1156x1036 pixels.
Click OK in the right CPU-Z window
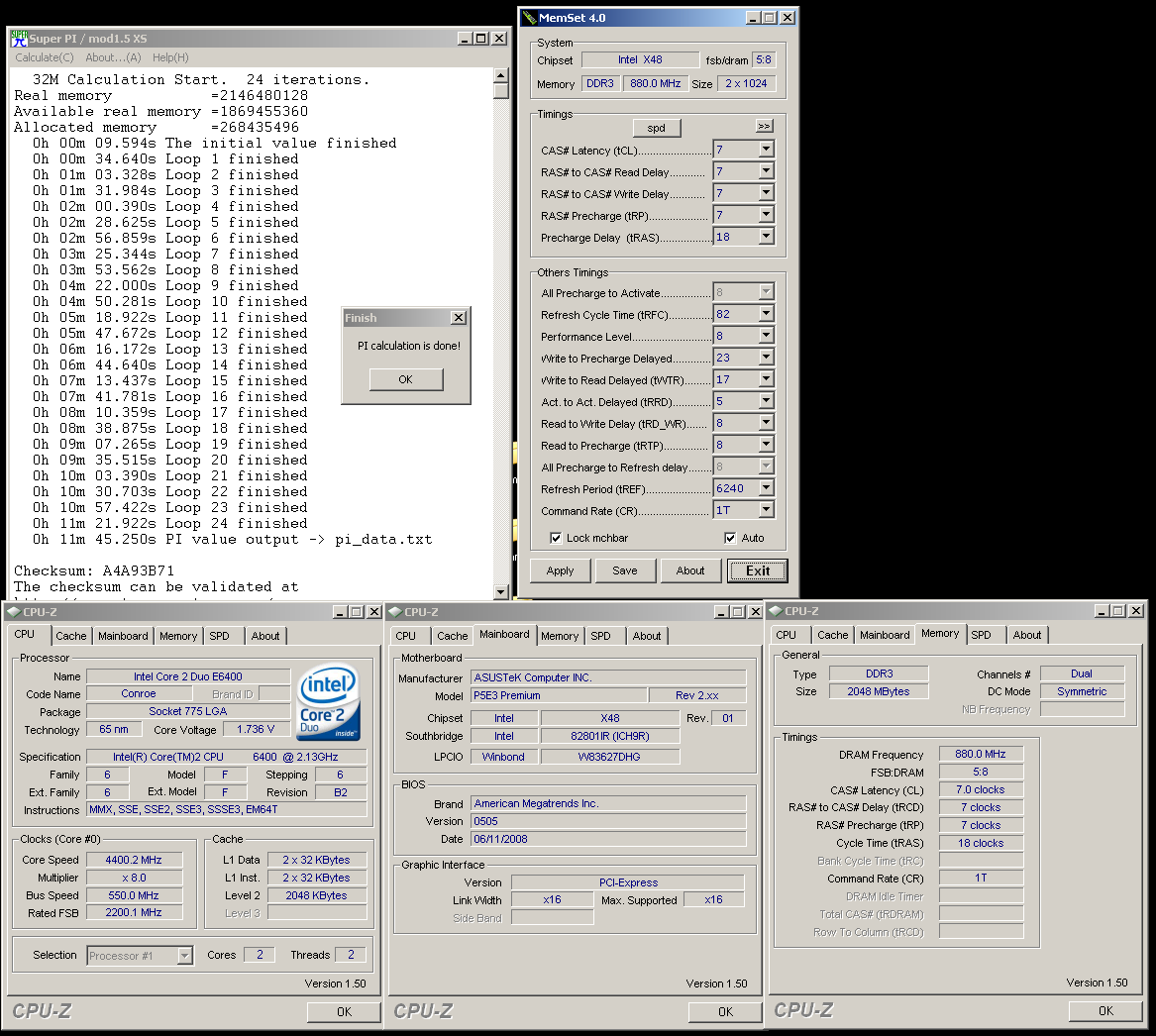click(x=1105, y=1011)
